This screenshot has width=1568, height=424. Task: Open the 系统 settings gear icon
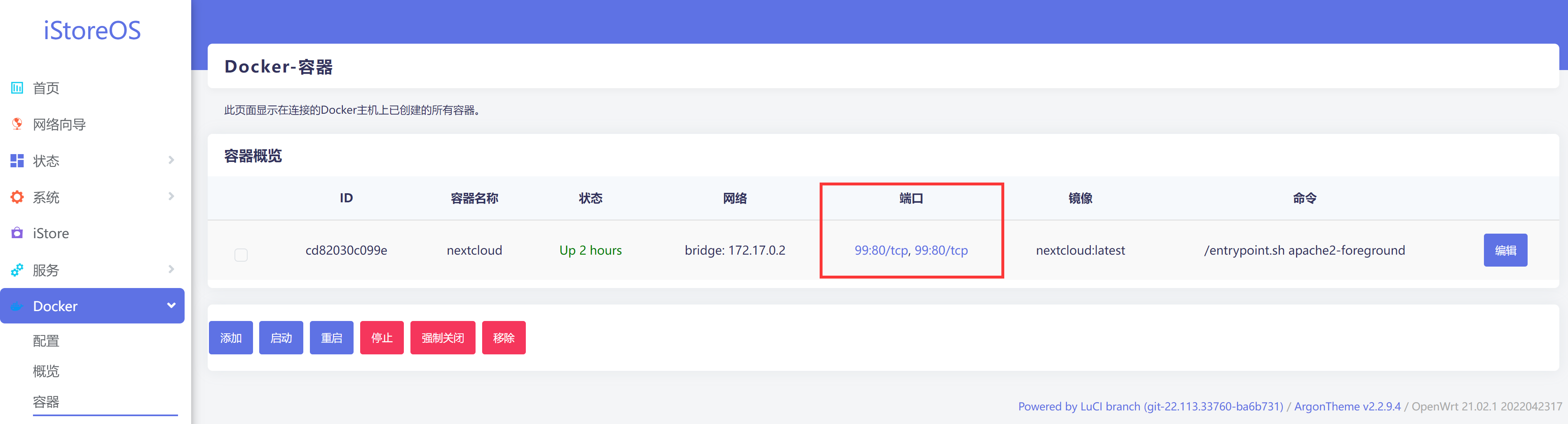[16, 197]
